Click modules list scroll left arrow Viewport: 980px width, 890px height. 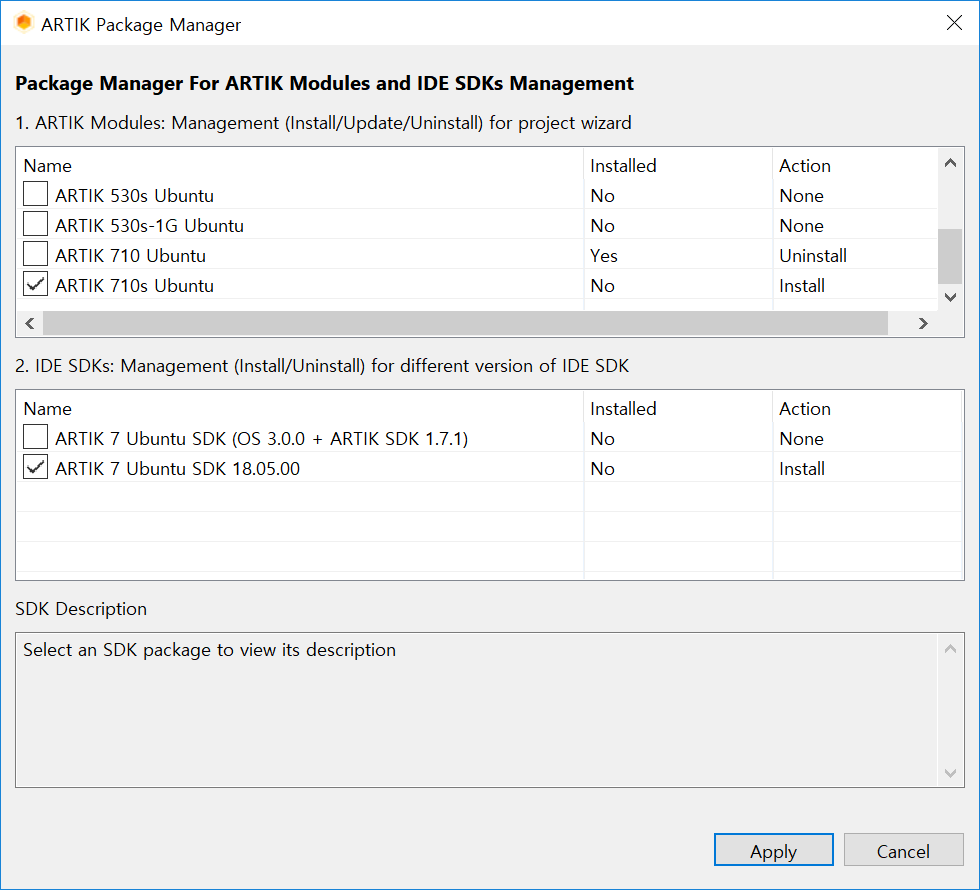pyautogui.click(x=29, y=323)
